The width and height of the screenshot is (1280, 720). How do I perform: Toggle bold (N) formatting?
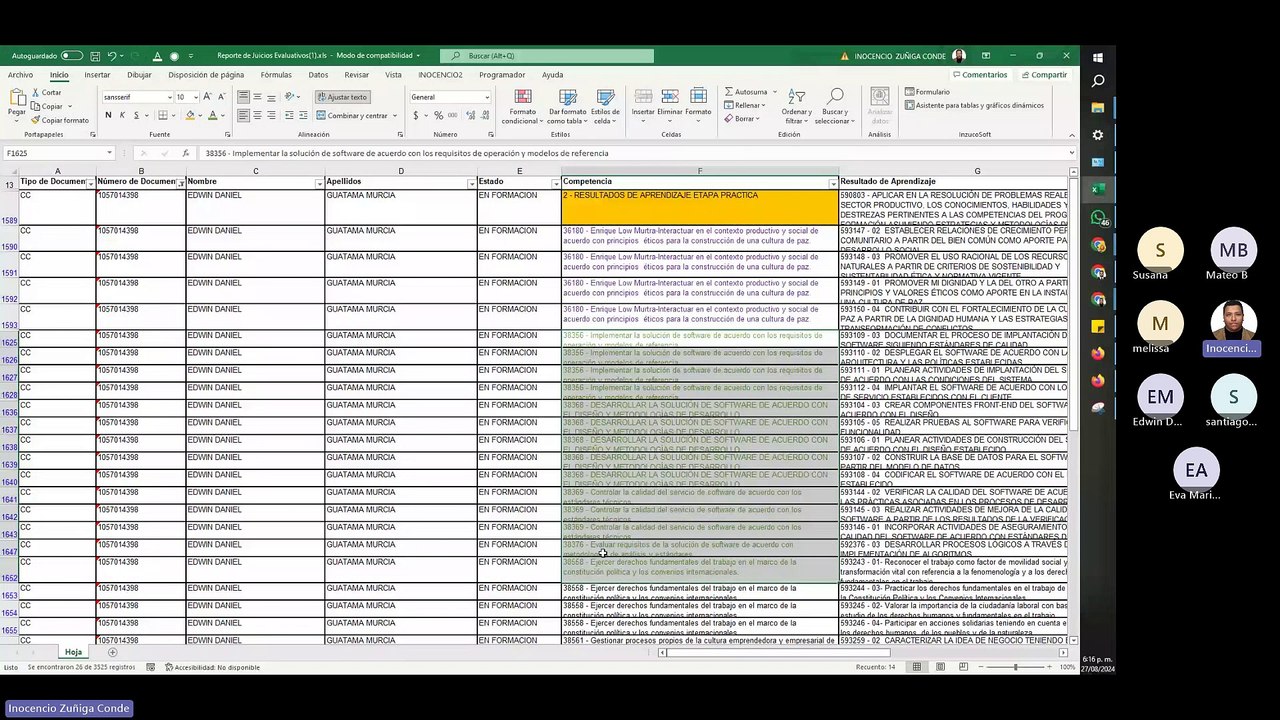109,115
